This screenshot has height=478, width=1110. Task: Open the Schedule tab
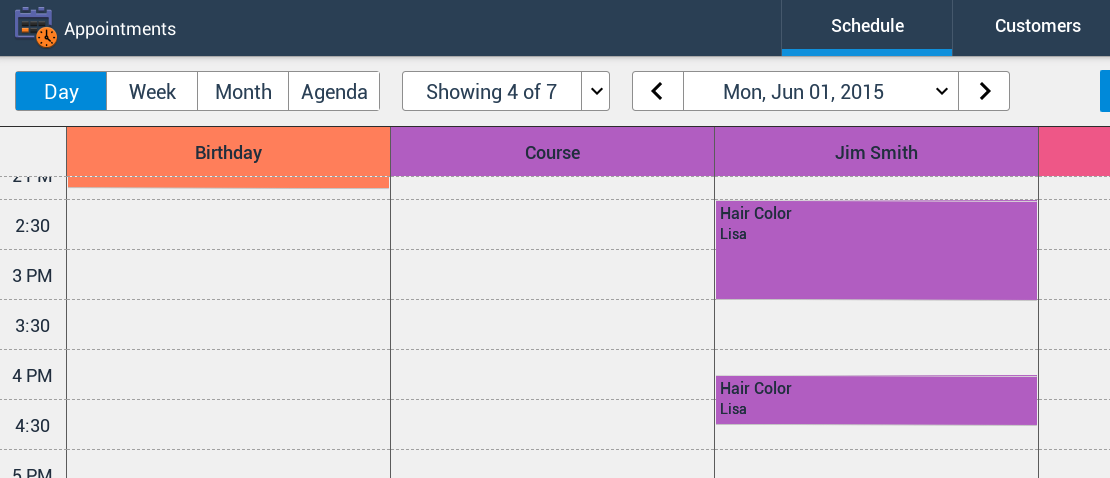coord(867,27)
